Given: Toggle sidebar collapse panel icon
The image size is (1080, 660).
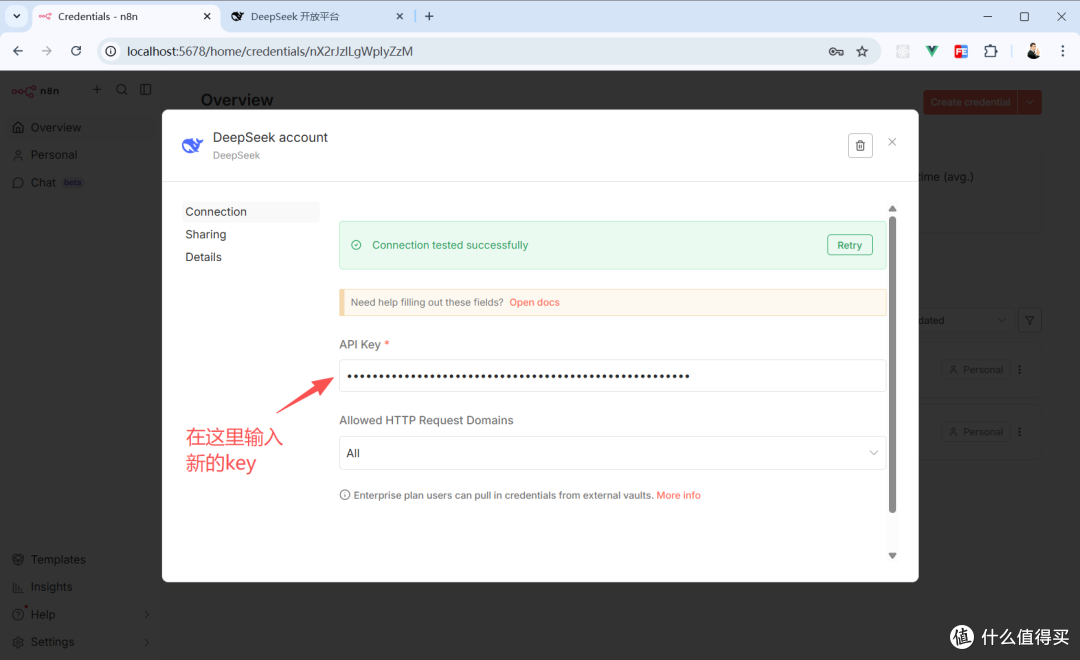Looking at the screenshot, I should (145, 90).
